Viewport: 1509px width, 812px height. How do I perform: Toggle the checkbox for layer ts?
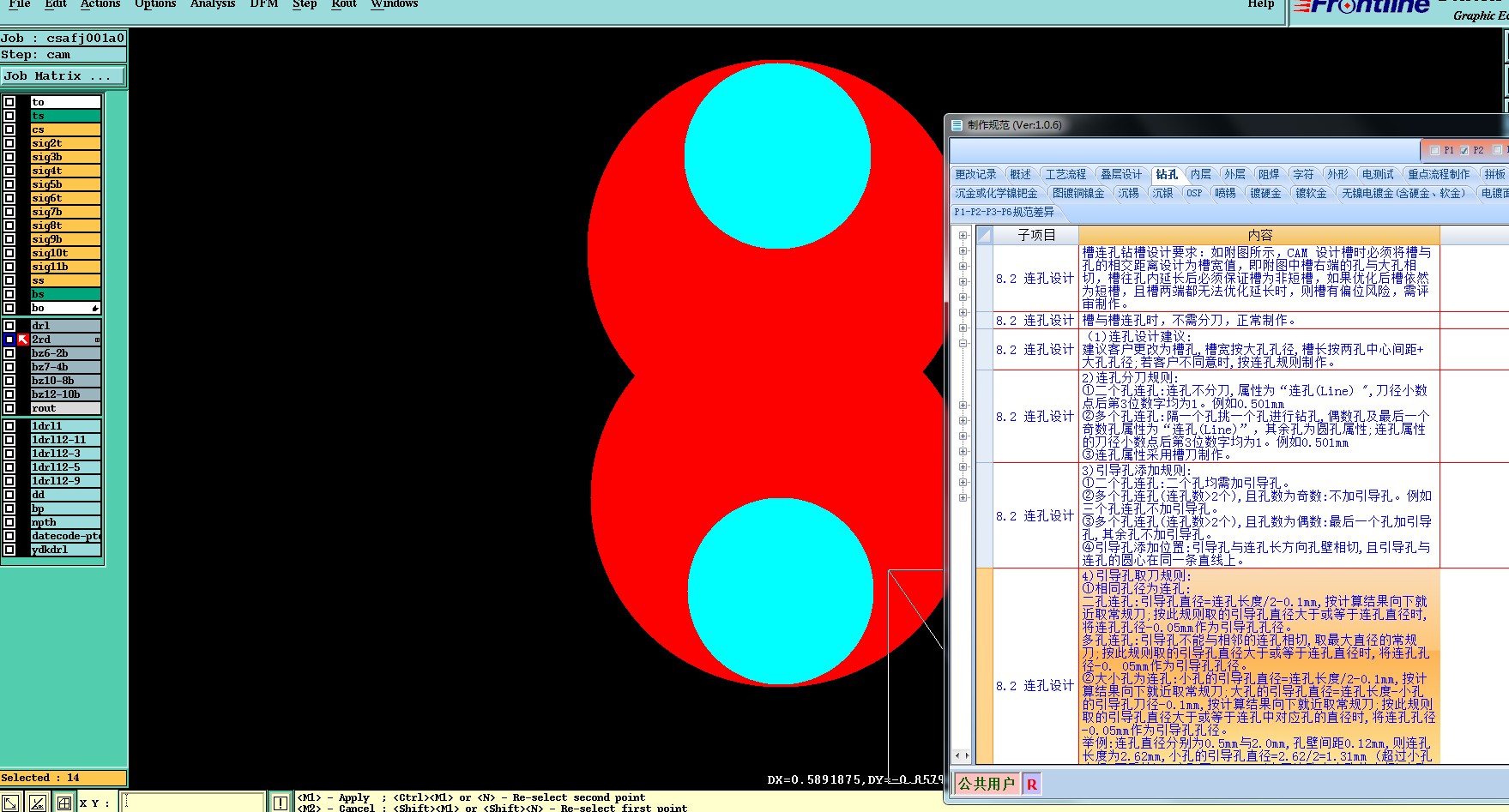(9, 116)
